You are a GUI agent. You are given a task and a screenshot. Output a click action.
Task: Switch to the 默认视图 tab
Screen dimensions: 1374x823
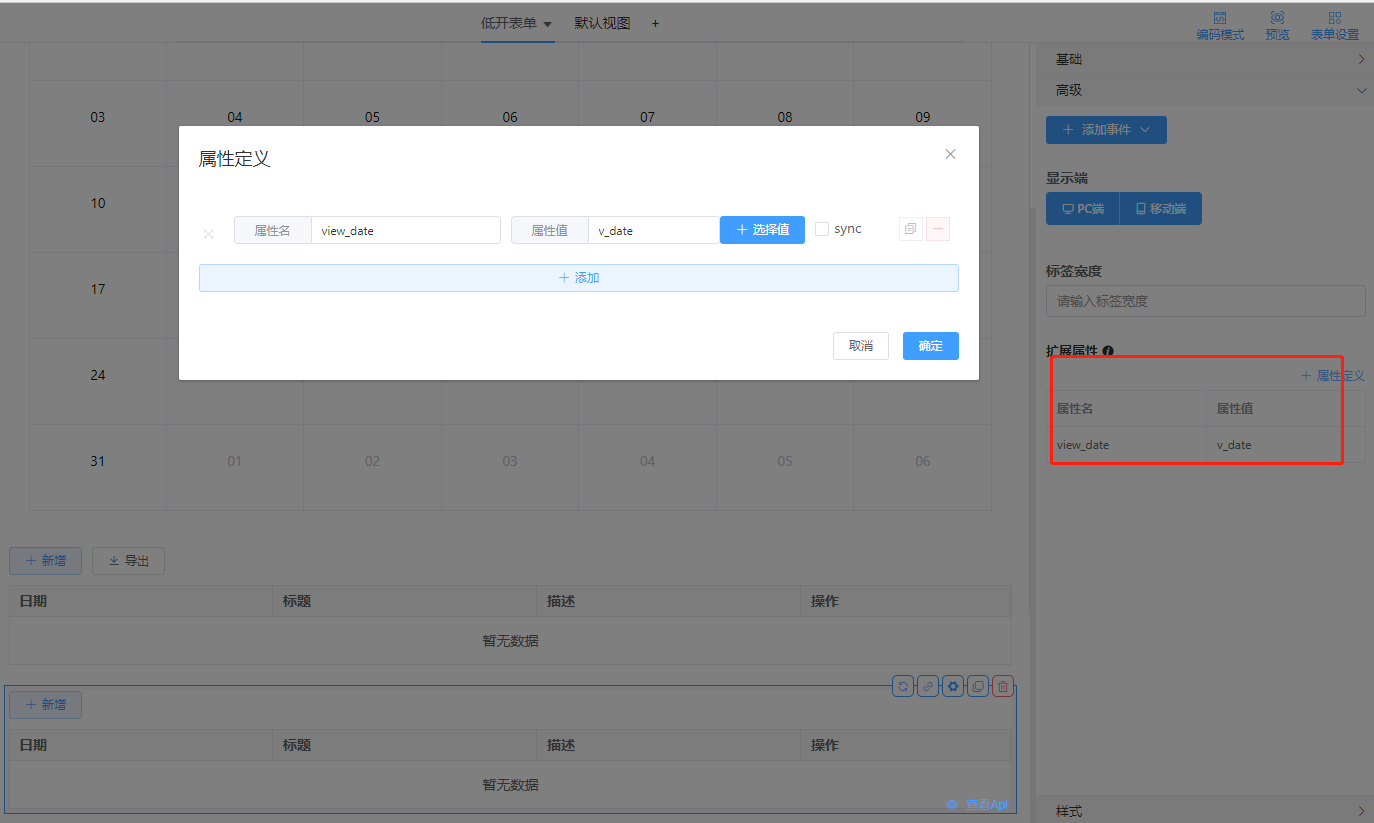point(602,23)
